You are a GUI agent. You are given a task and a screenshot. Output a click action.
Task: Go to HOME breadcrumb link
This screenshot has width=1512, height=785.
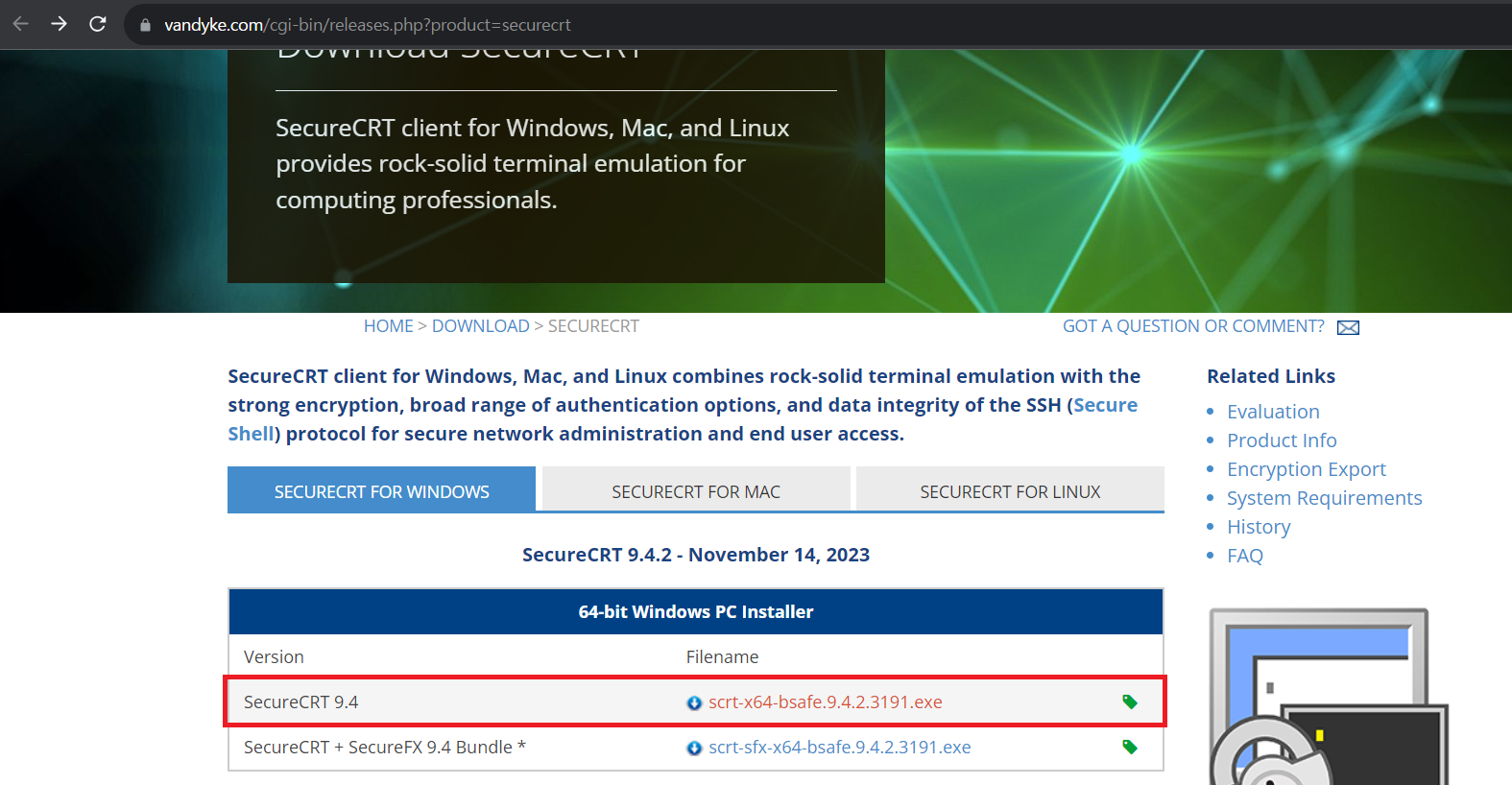click(x=388, y=326)
